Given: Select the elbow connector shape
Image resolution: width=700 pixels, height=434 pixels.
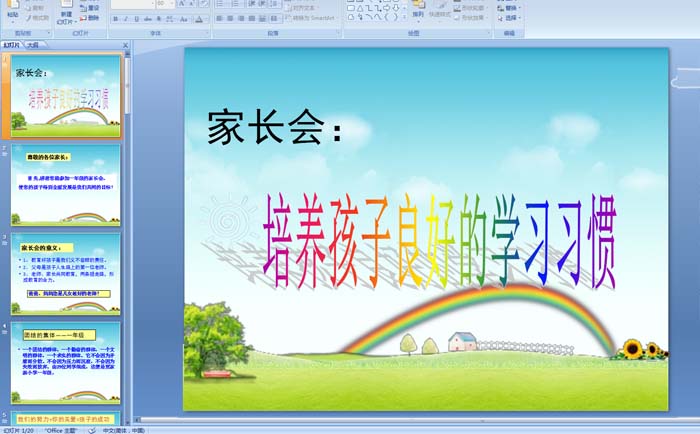Looking at the screenshot, I should 369,8.
